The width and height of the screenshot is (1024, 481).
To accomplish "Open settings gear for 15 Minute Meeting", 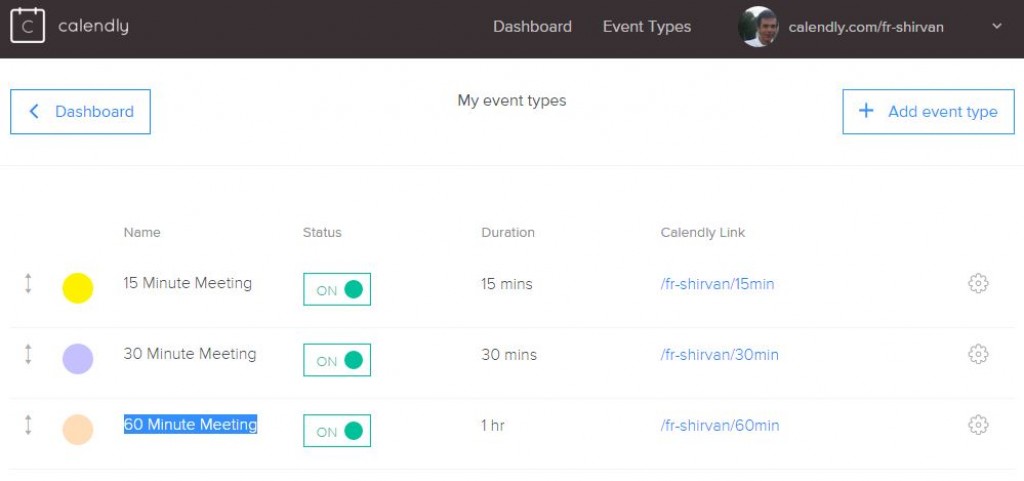I will [978, 283].
